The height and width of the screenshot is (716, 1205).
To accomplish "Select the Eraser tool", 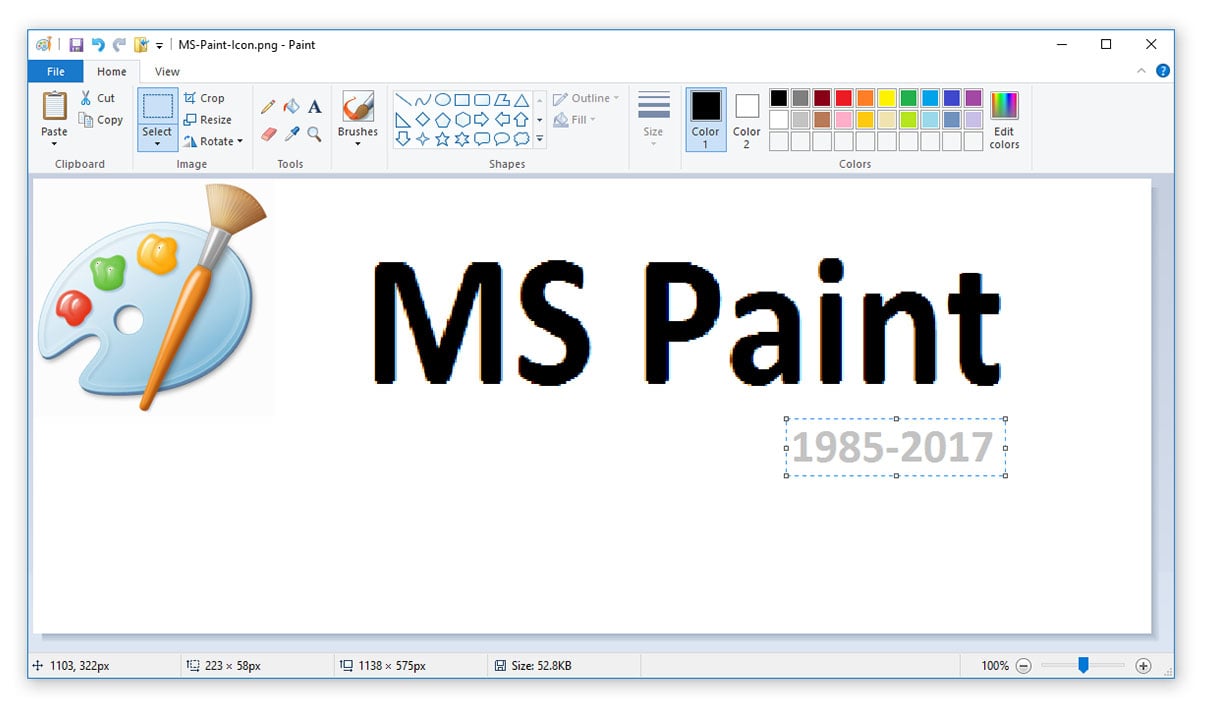I will click(x=268, y=133).
